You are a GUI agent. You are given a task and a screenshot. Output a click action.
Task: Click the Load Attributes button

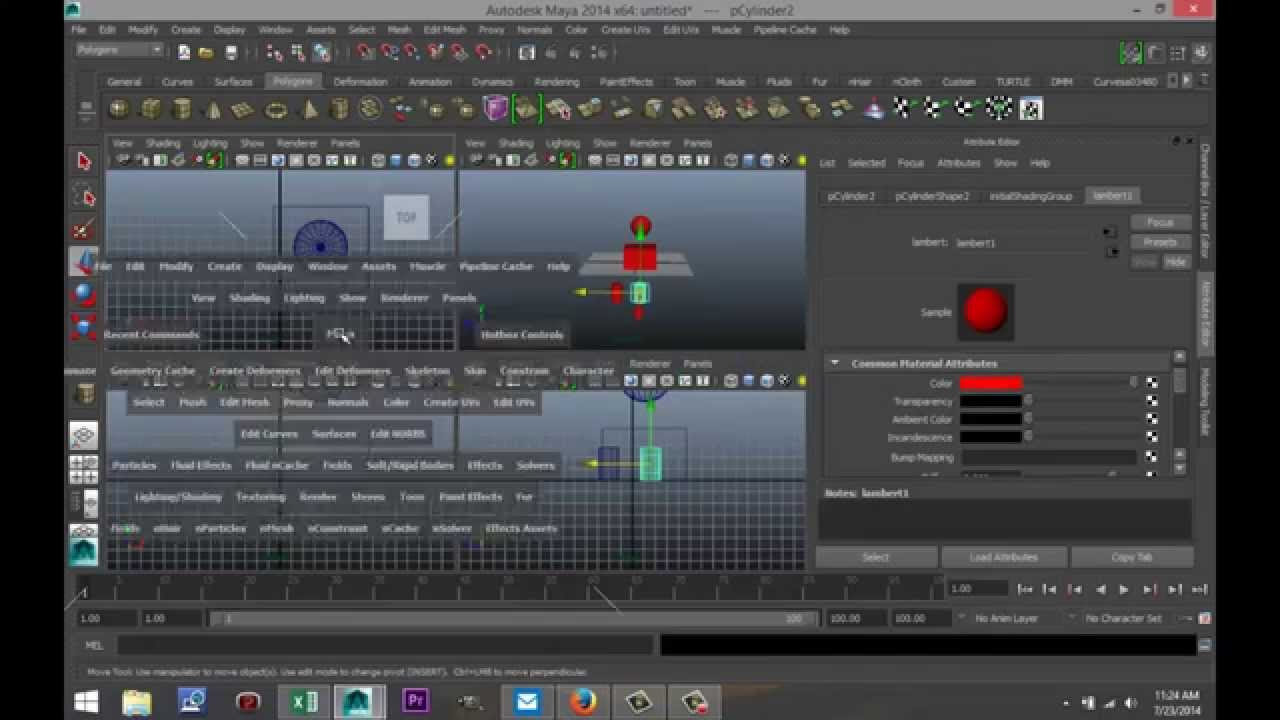click(x=1003, y=558)
